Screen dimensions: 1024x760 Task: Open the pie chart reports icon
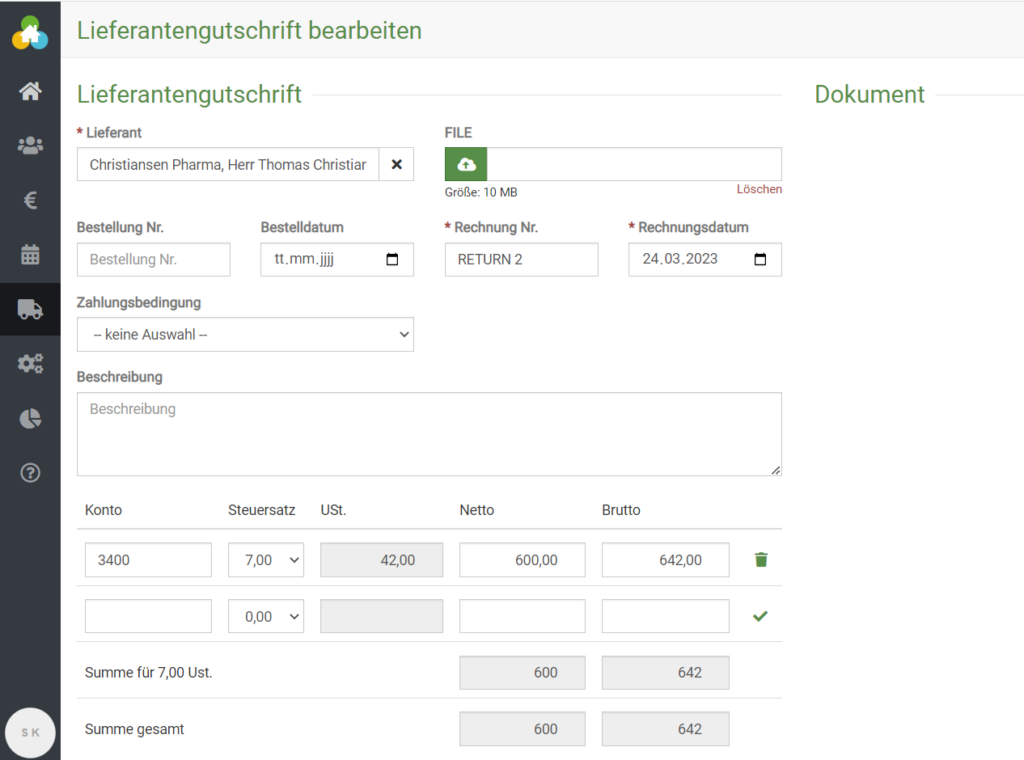tap(30, 419)
